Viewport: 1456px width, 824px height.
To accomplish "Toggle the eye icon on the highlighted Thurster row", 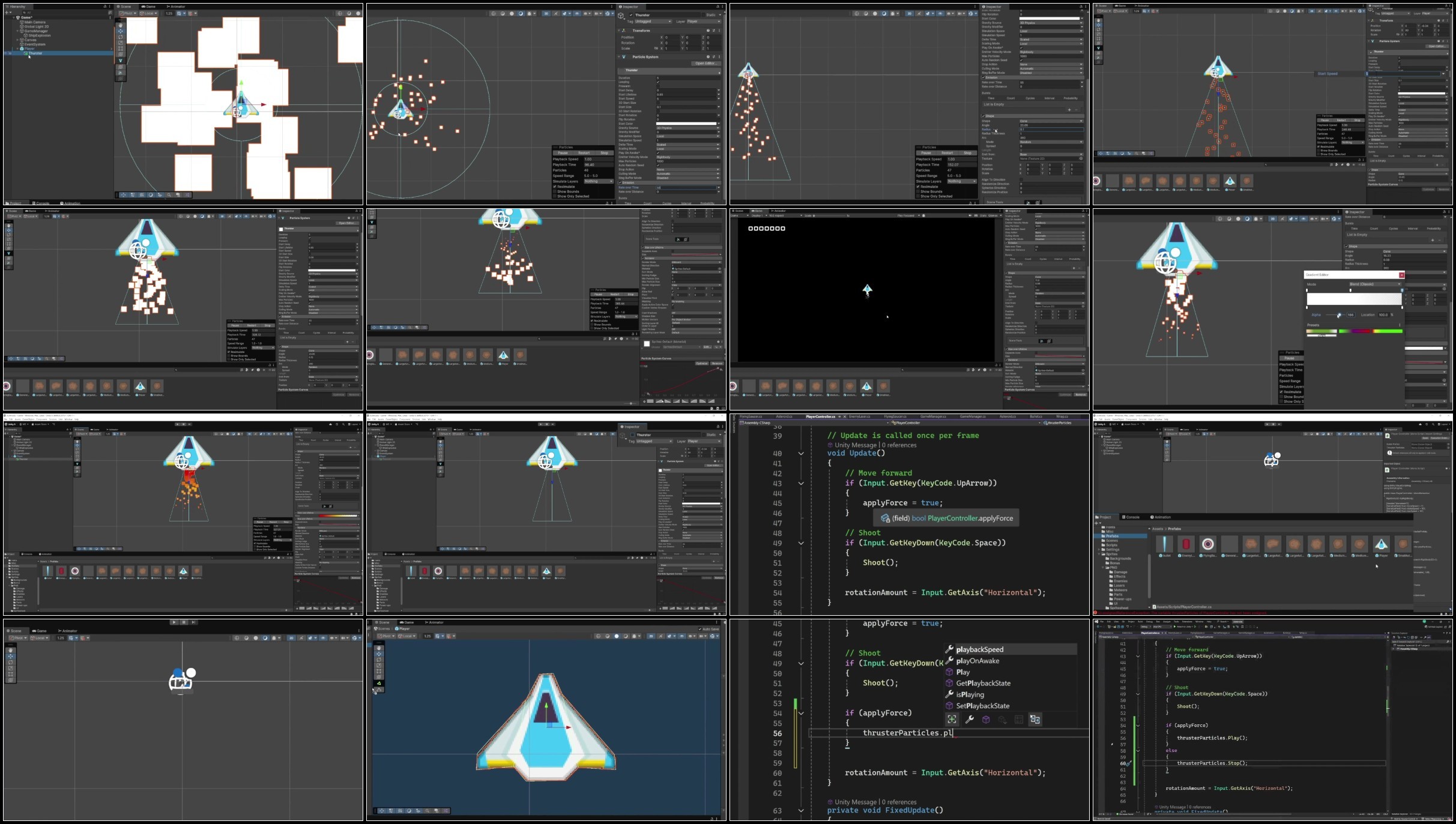I will (7, 53).
